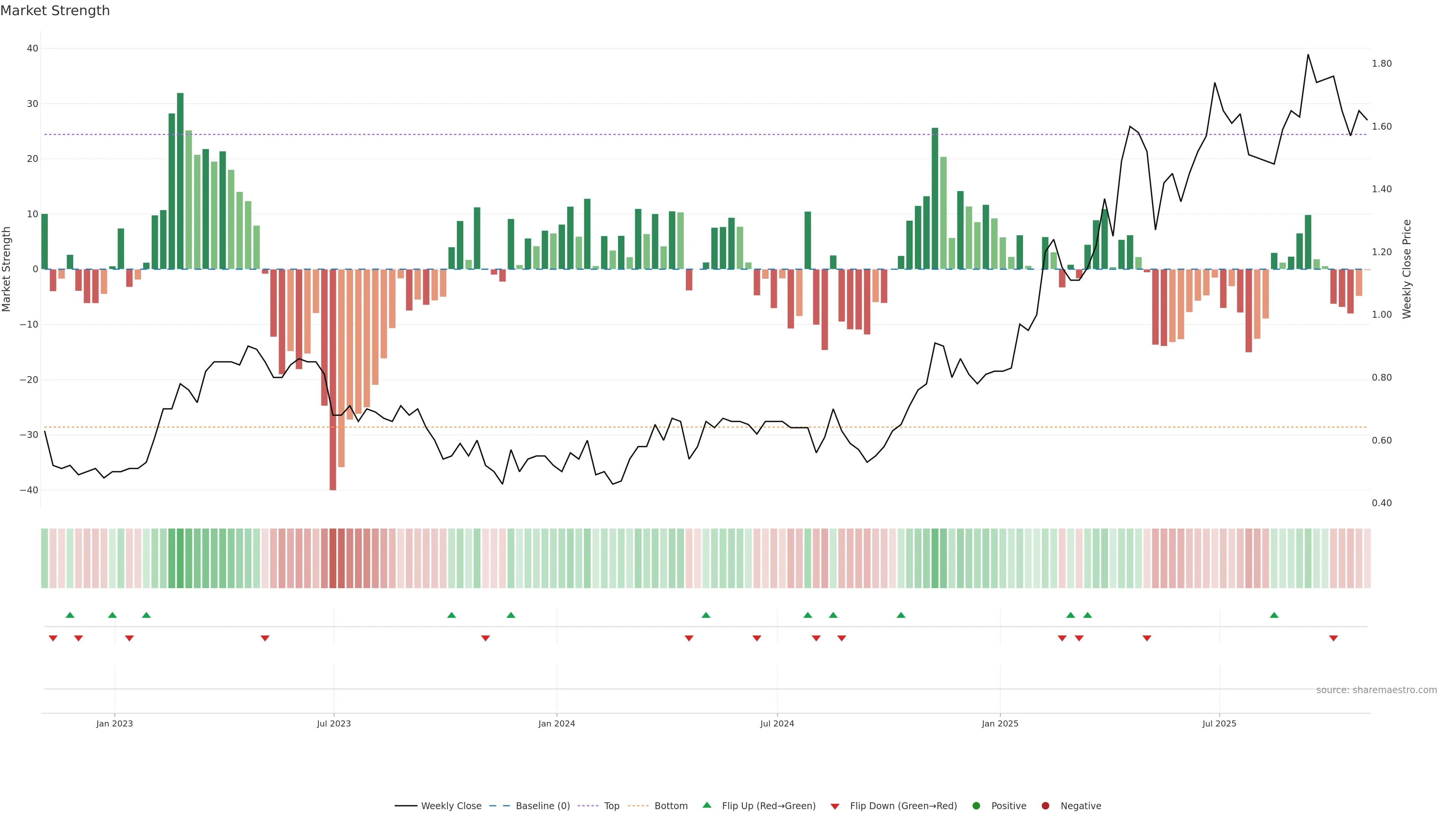The image size is (1456, 819).
Task: Click the last red flip-down triangle marker
Action: coord(1334,638)
